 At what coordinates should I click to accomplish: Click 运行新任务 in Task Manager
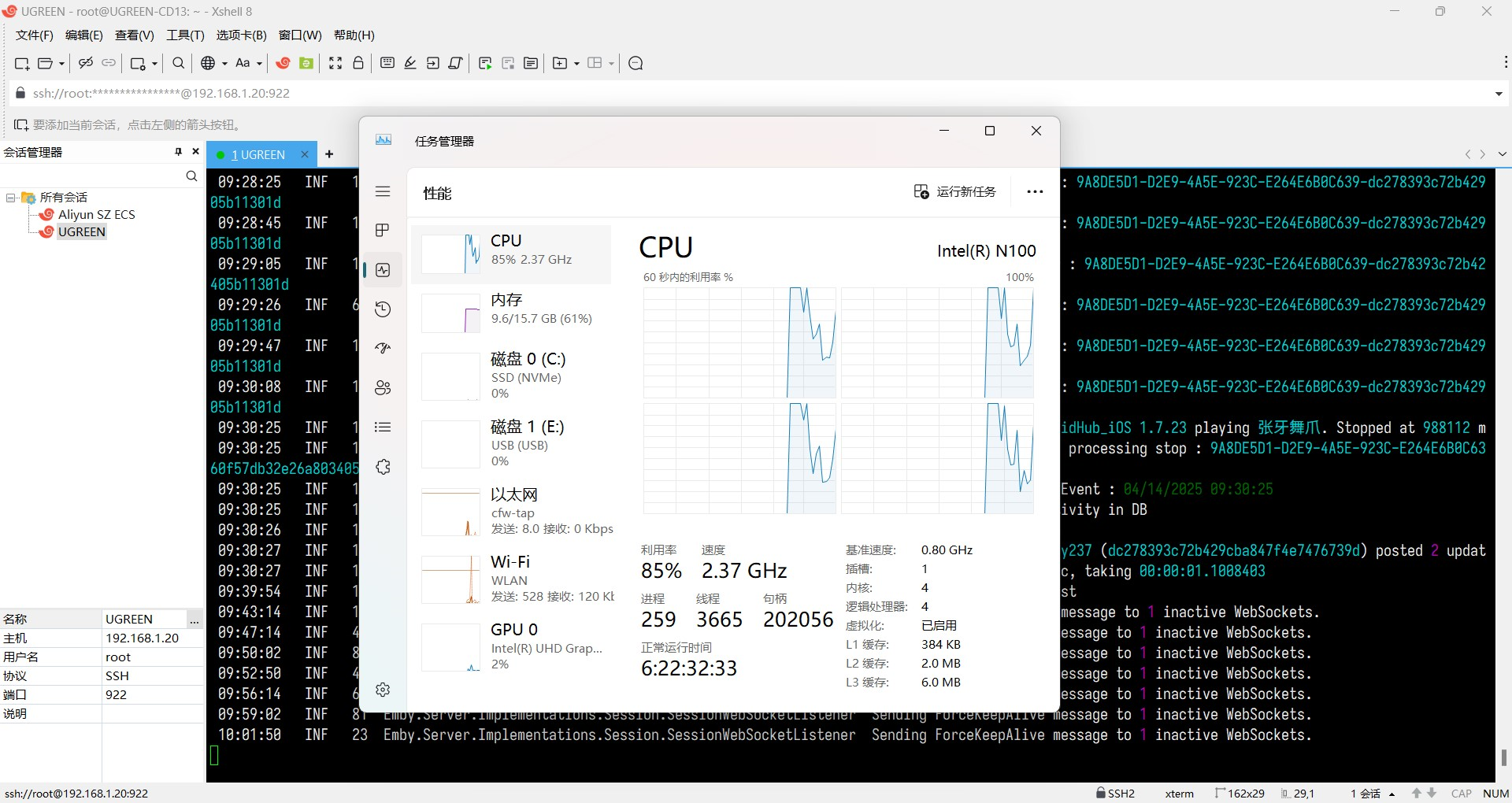[955, 191]
